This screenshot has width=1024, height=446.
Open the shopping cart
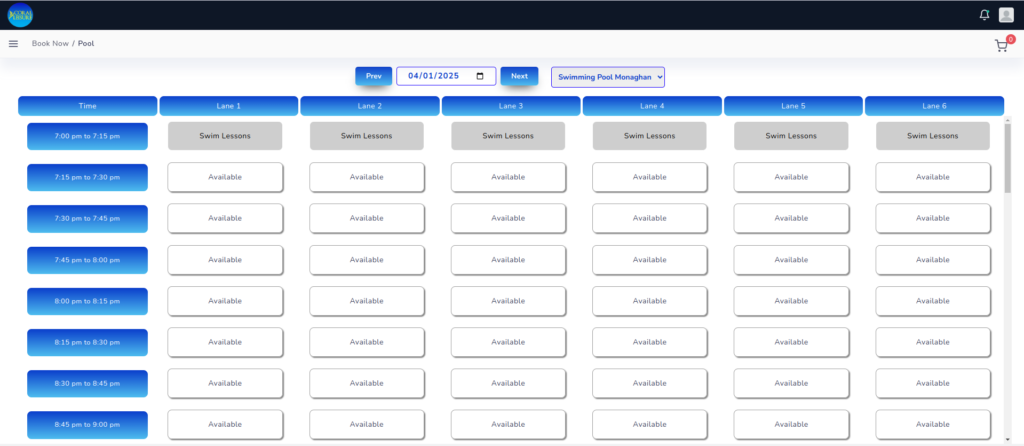tap(1000, 46)
